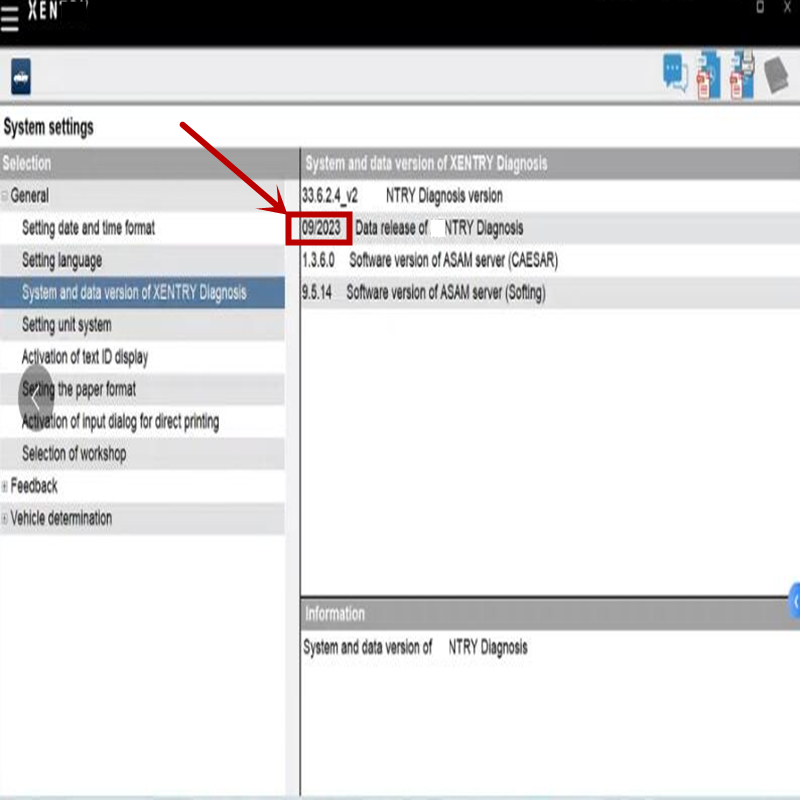Click Software version of ASAM server (CAESAR)
This screenshot has height=800, width=800.
pyautogui.click(x=454, y=260)
